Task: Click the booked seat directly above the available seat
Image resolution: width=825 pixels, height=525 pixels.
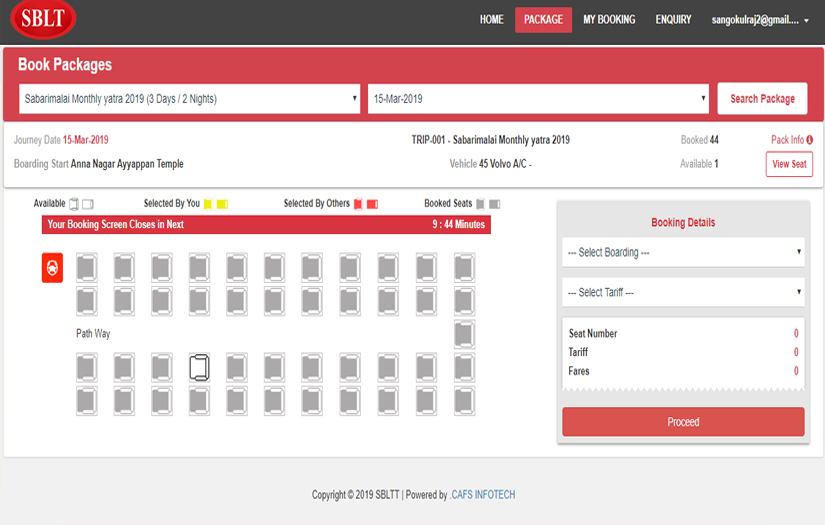Action: tap(199, 301)
